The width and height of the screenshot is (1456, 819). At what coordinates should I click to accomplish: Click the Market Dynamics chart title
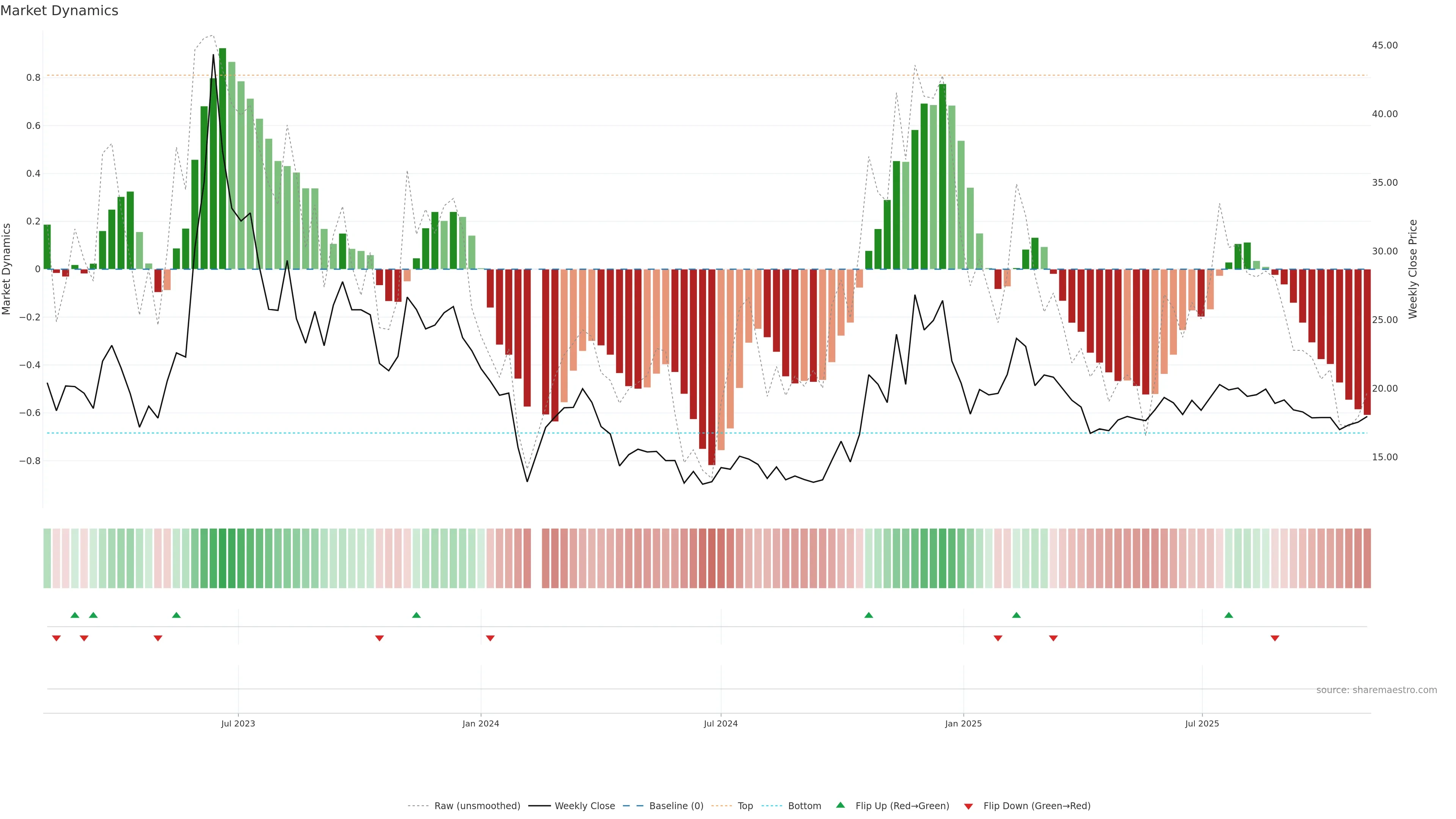(x=60, y=11)
